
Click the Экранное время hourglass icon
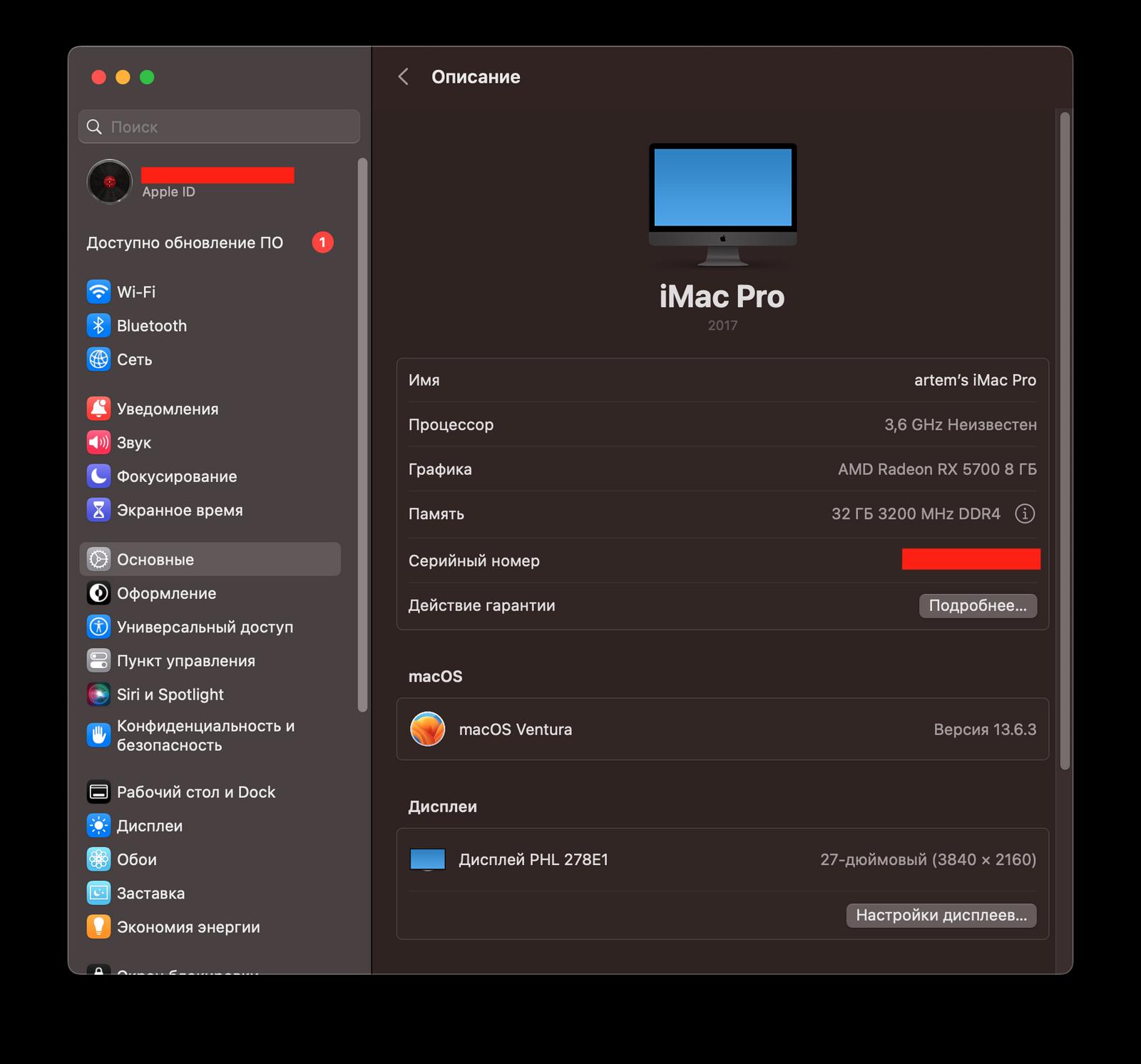pyautogui.click(x=98, y=510)
